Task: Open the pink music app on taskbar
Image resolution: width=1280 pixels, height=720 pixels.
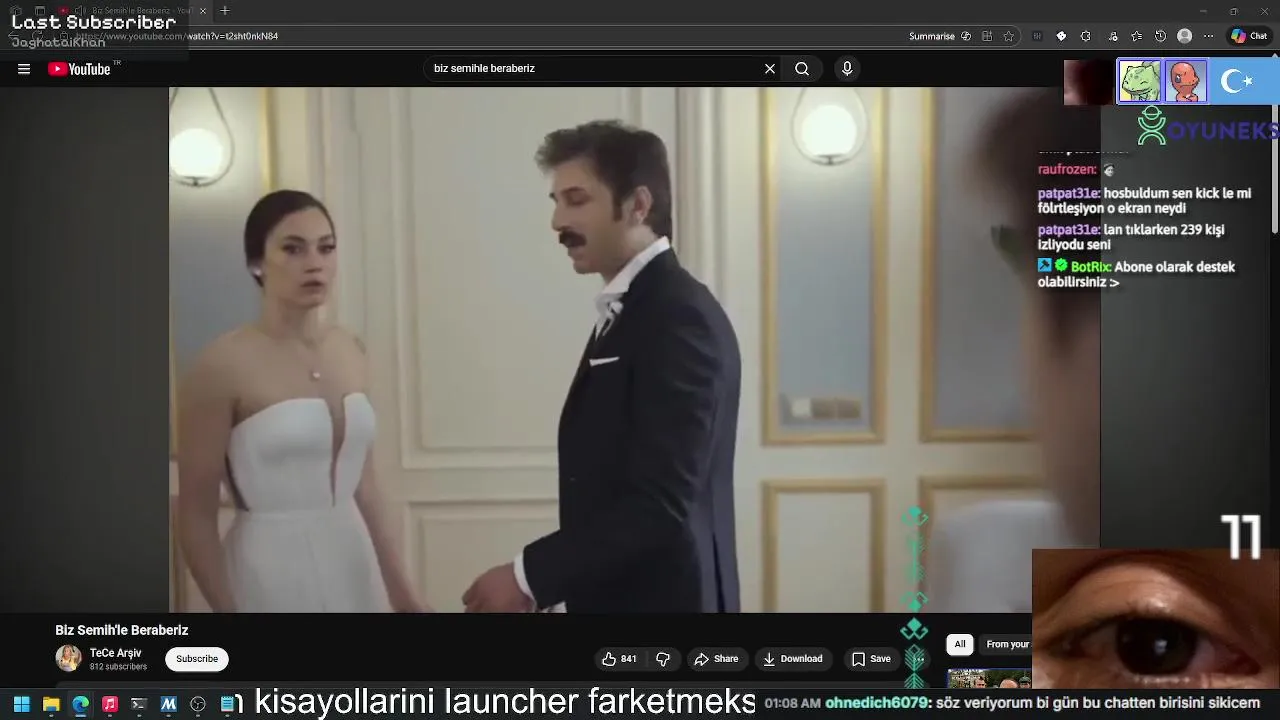Action: [x=110, y=704]
